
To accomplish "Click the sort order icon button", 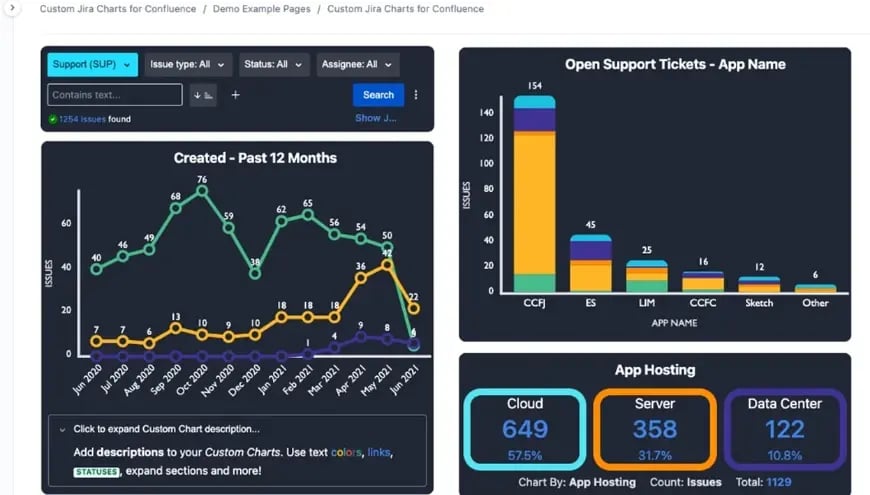I will tap(203, 95).
